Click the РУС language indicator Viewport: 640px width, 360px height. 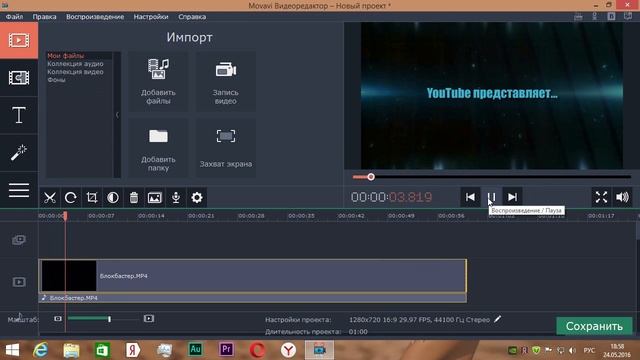click(x=589, y=350)
